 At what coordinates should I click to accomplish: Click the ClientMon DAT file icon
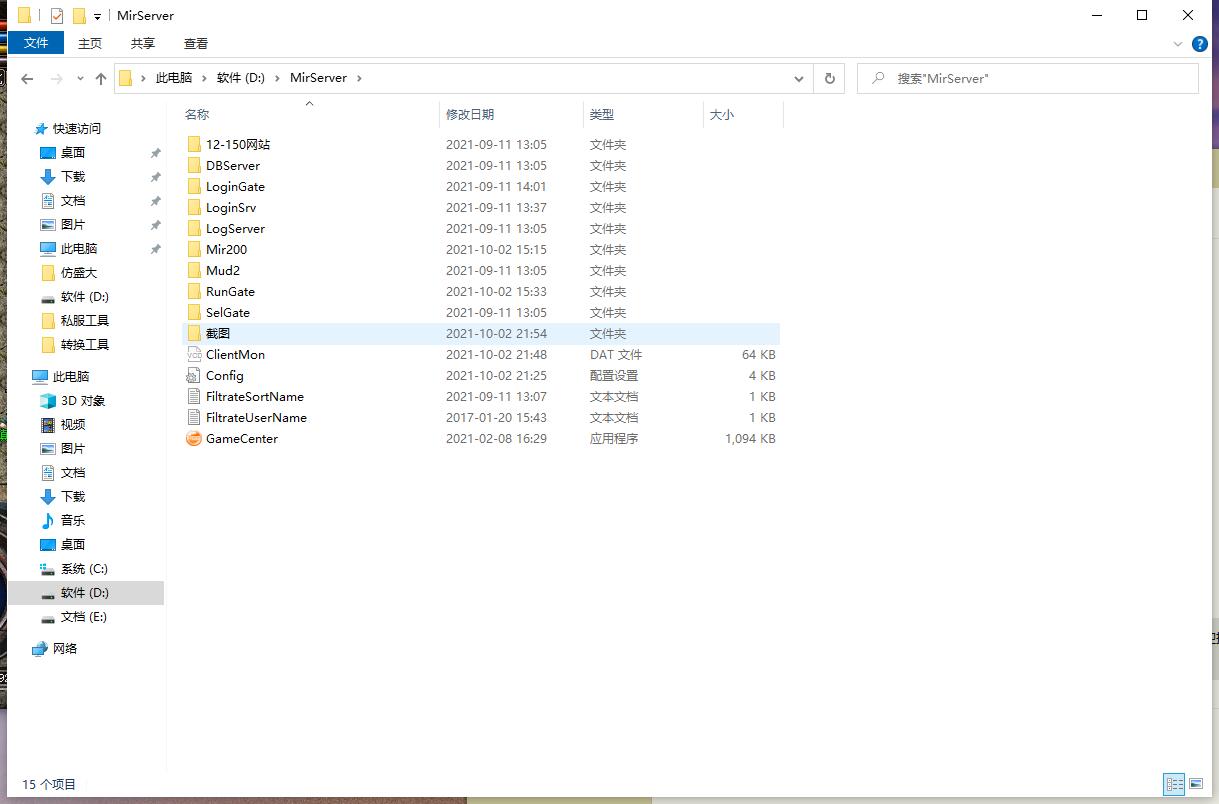(194, 355)
